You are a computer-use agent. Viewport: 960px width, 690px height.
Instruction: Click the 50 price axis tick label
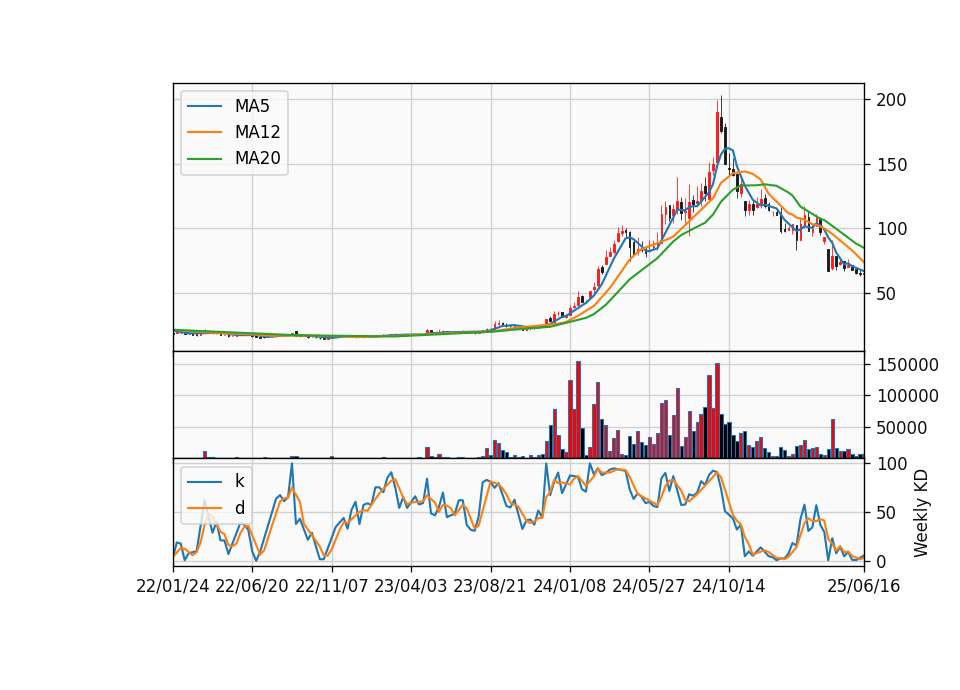[886, 294]
